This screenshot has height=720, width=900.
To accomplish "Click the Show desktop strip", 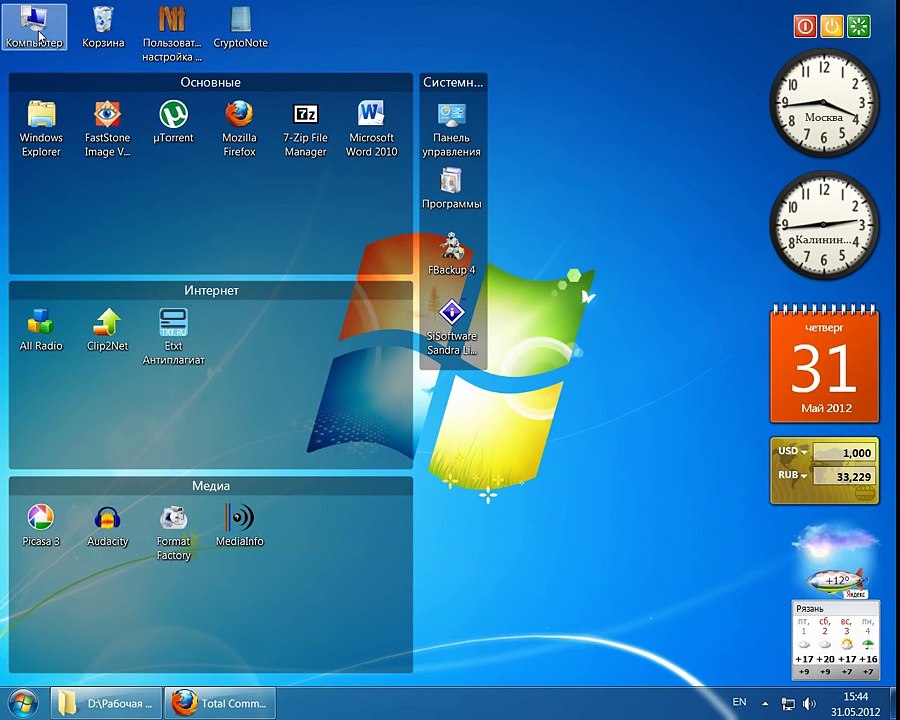I will 894,703.
